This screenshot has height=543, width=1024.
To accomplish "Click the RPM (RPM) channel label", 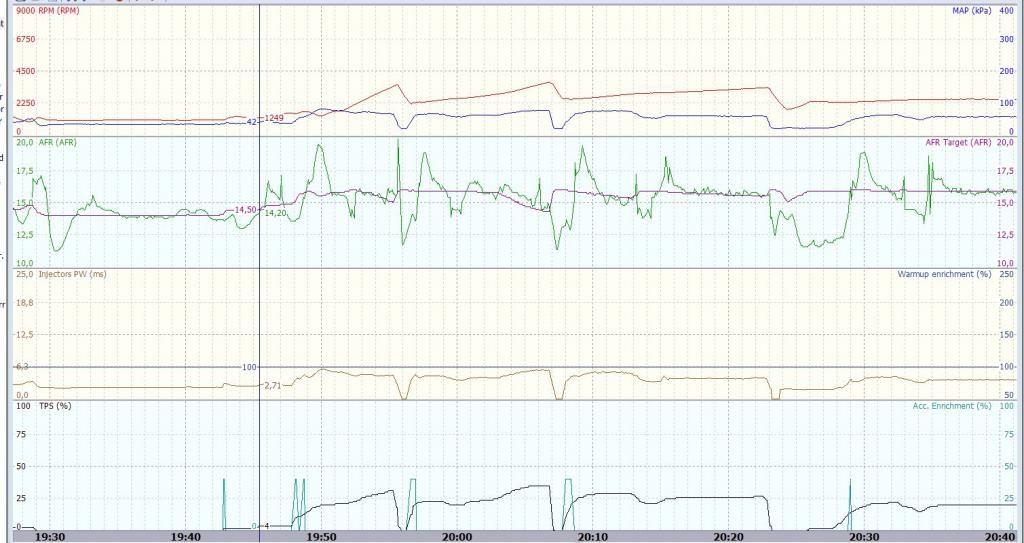I will (x=58, y=11).
